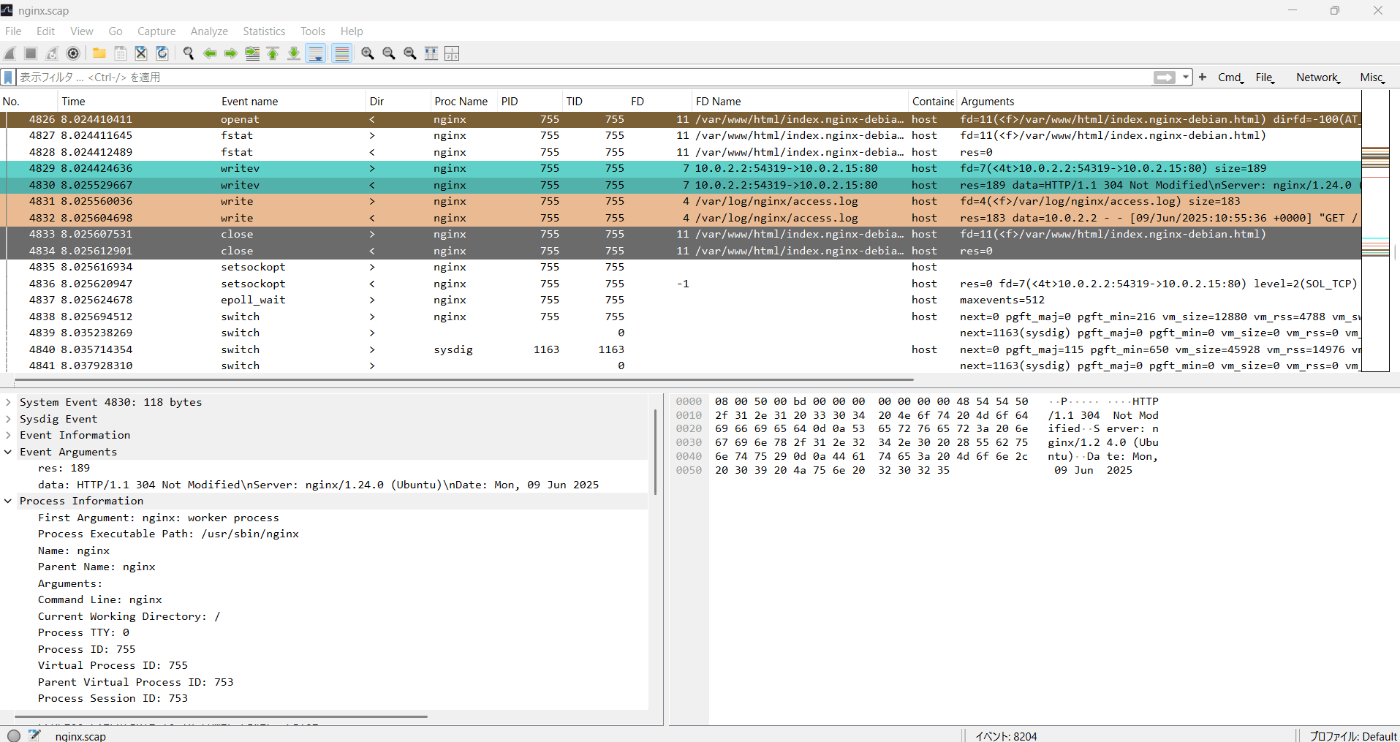Open a capture file with the folder icon
Screen dimensions: 1400x742
point(99,53)
